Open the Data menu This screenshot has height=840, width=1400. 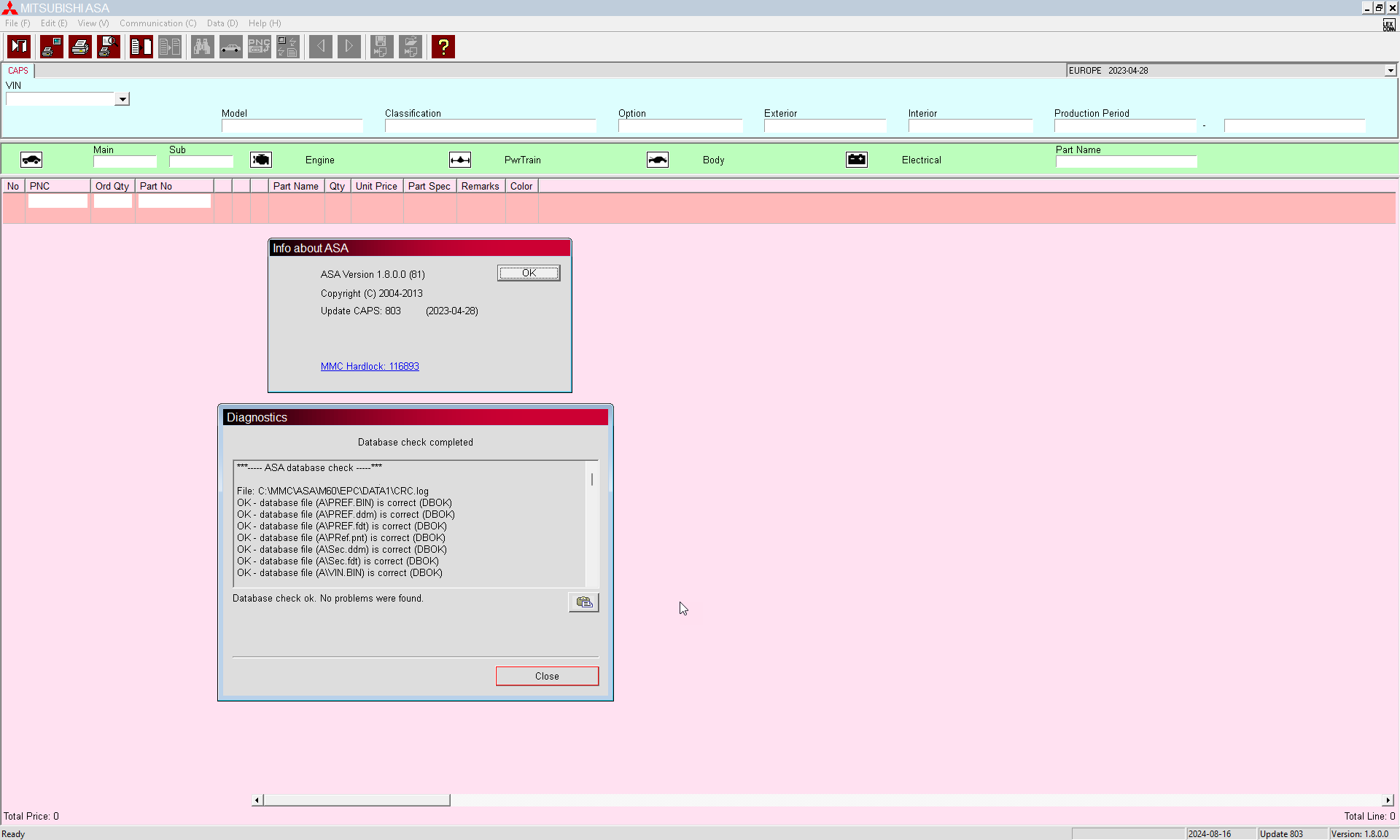(x=222, y=23)
